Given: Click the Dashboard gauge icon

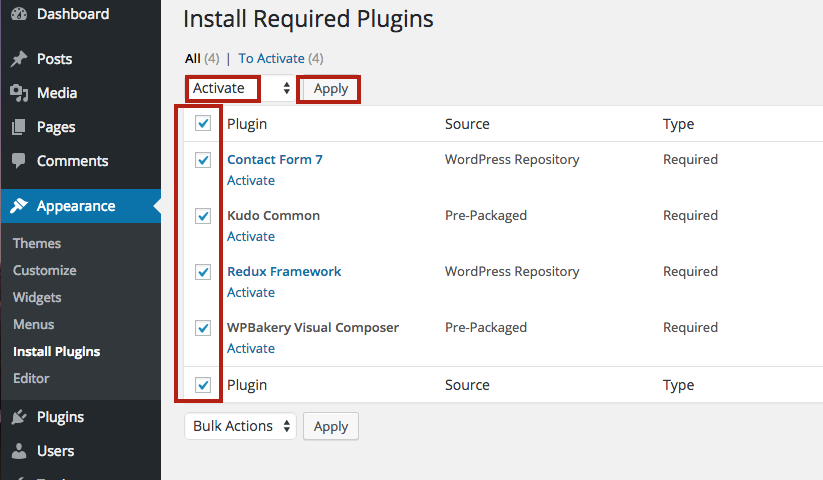Looking at the screenshot, I should (x=19, y=14).
